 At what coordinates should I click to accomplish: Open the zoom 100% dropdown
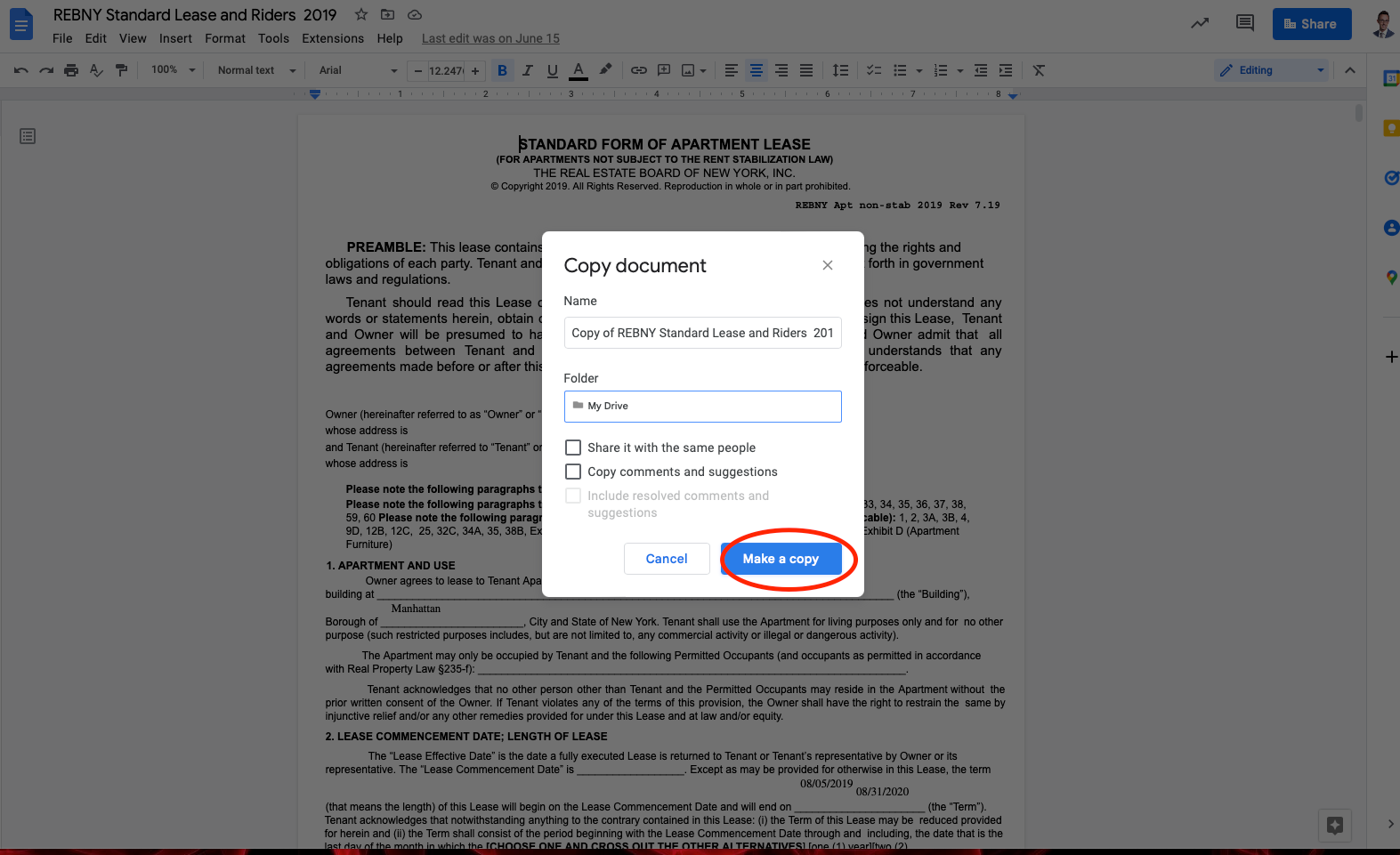coord(173,70)
